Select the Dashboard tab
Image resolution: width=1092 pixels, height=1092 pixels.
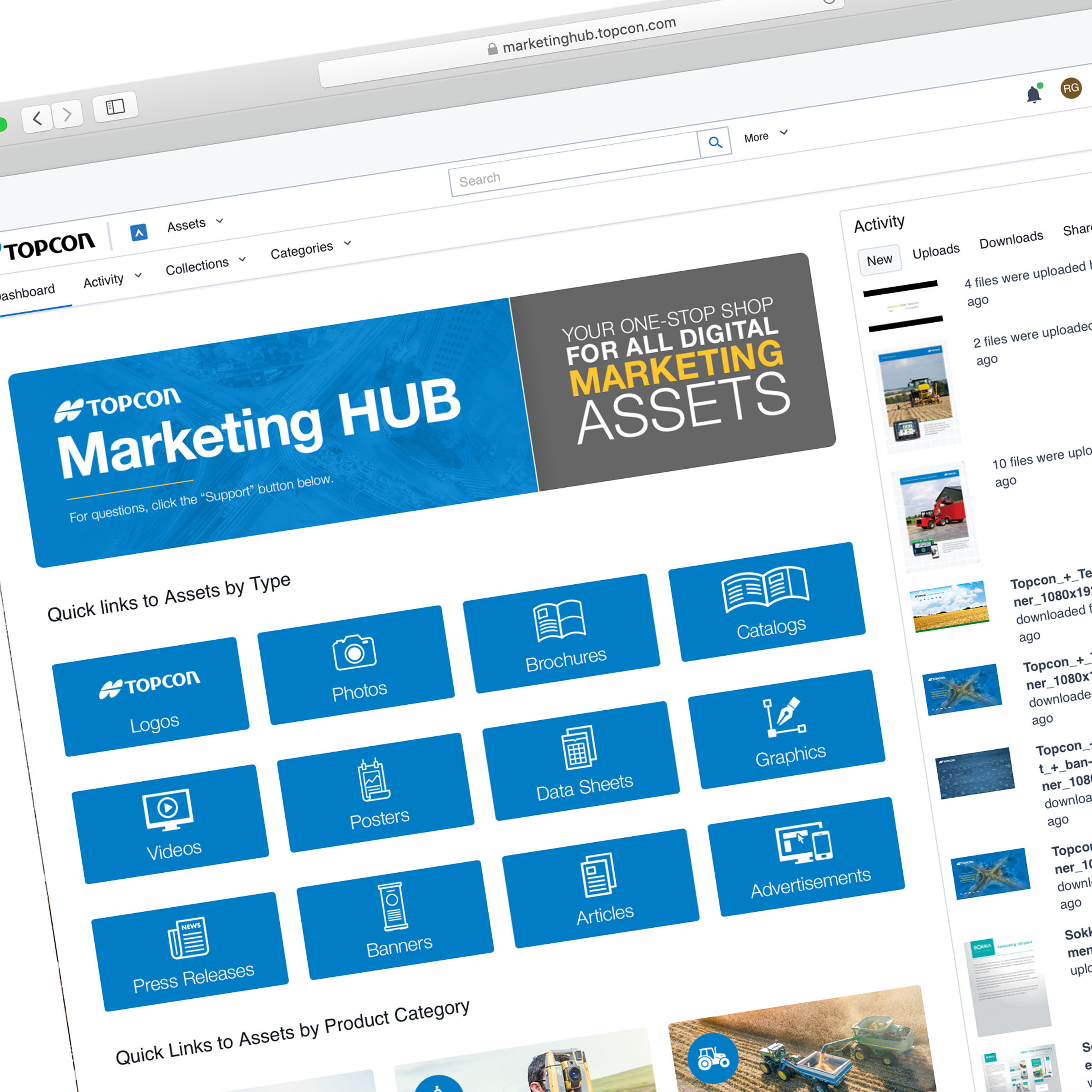27,293
